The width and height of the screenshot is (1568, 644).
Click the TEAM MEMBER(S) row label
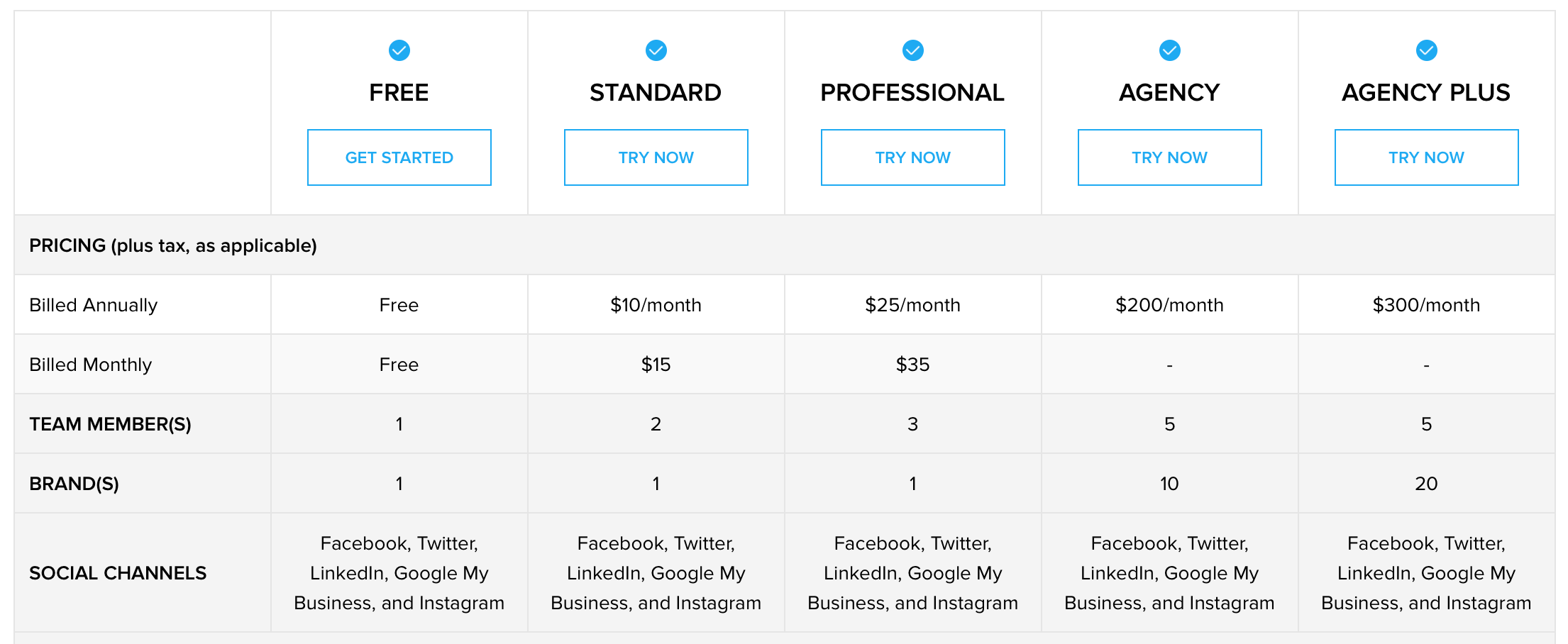[x=111, y=424]
